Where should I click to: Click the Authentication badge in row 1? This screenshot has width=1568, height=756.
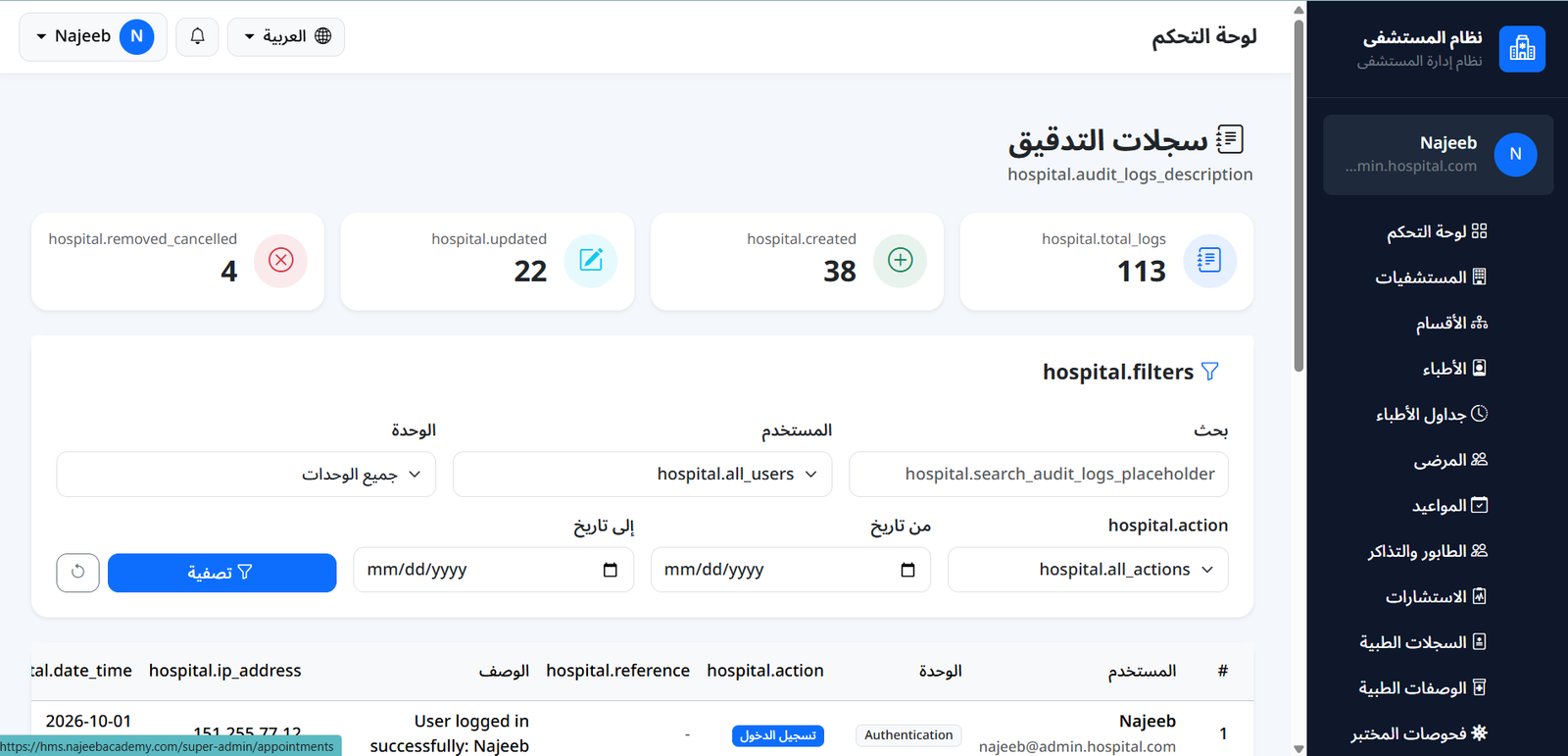tap(908, 735)
